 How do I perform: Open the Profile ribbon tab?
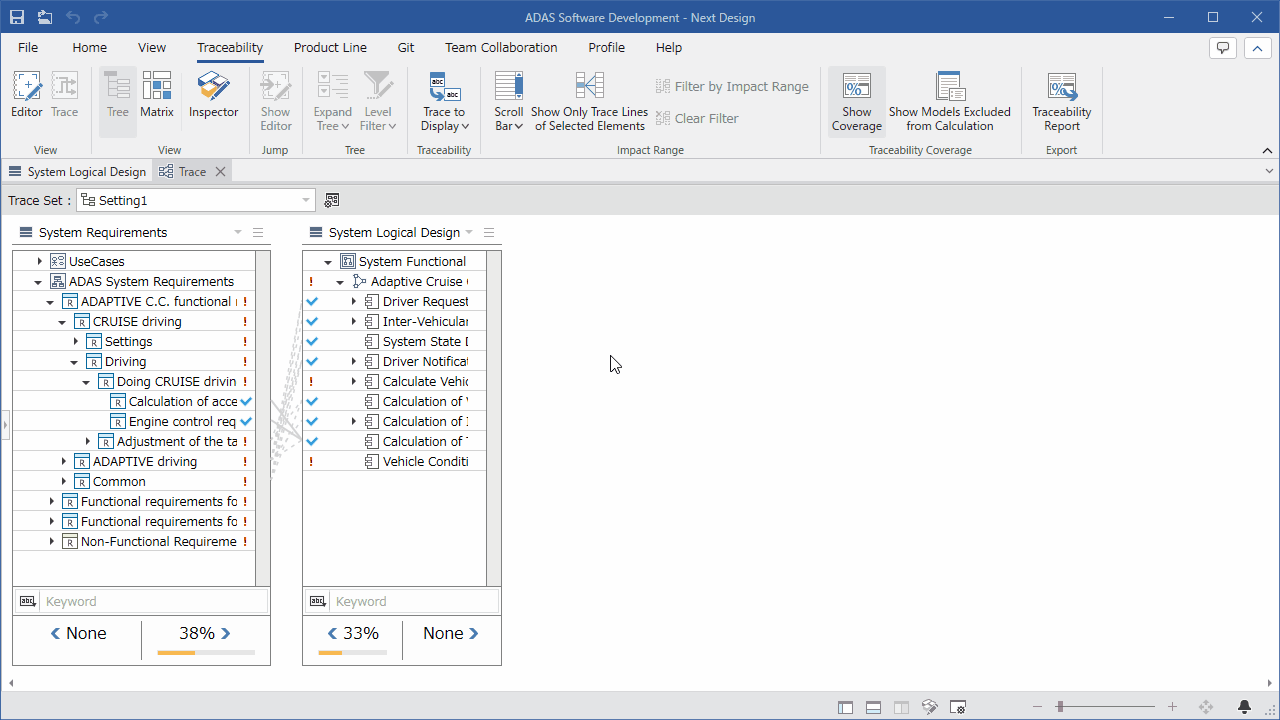pos(606,47)
